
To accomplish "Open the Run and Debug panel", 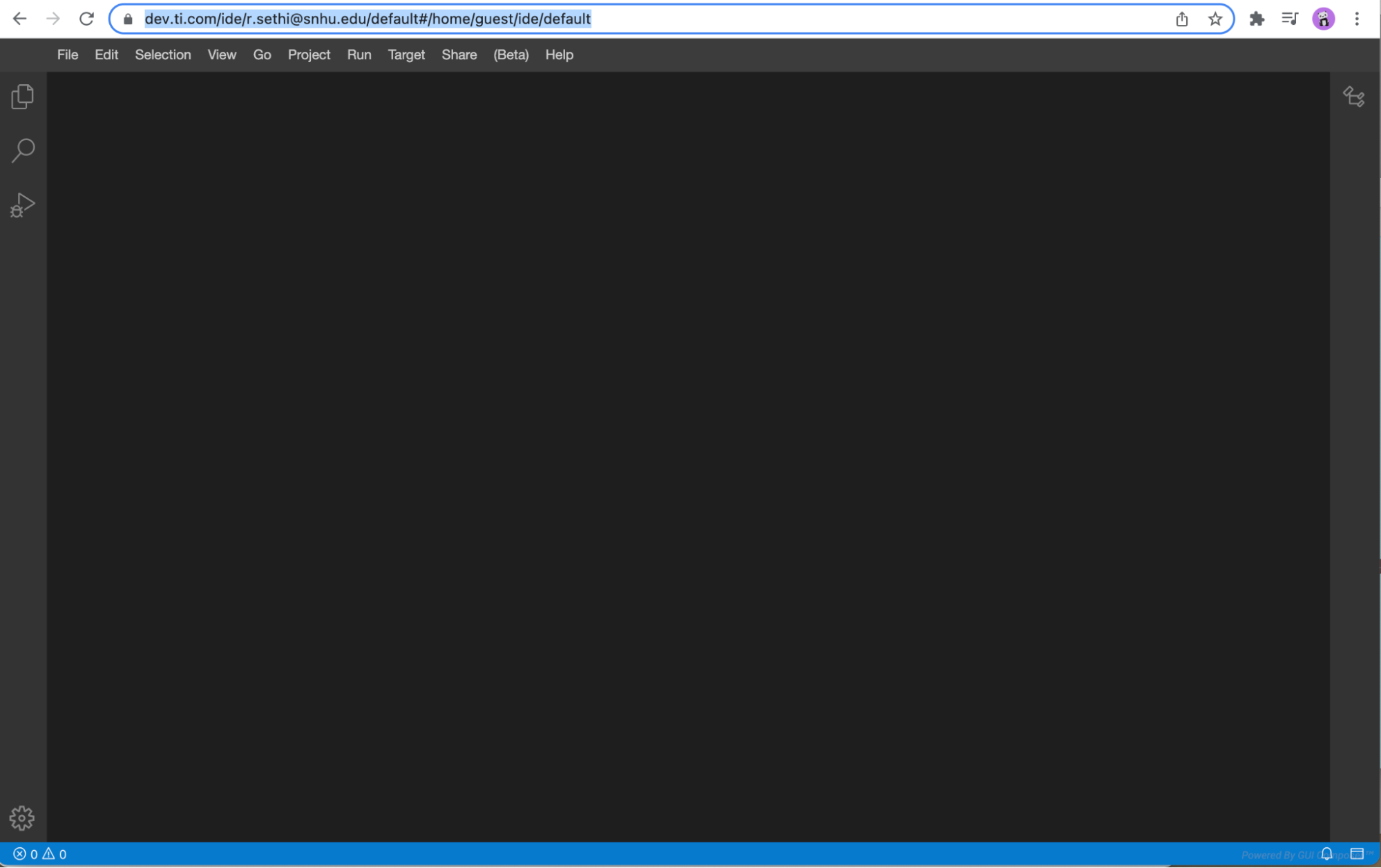I will point(22,205).
